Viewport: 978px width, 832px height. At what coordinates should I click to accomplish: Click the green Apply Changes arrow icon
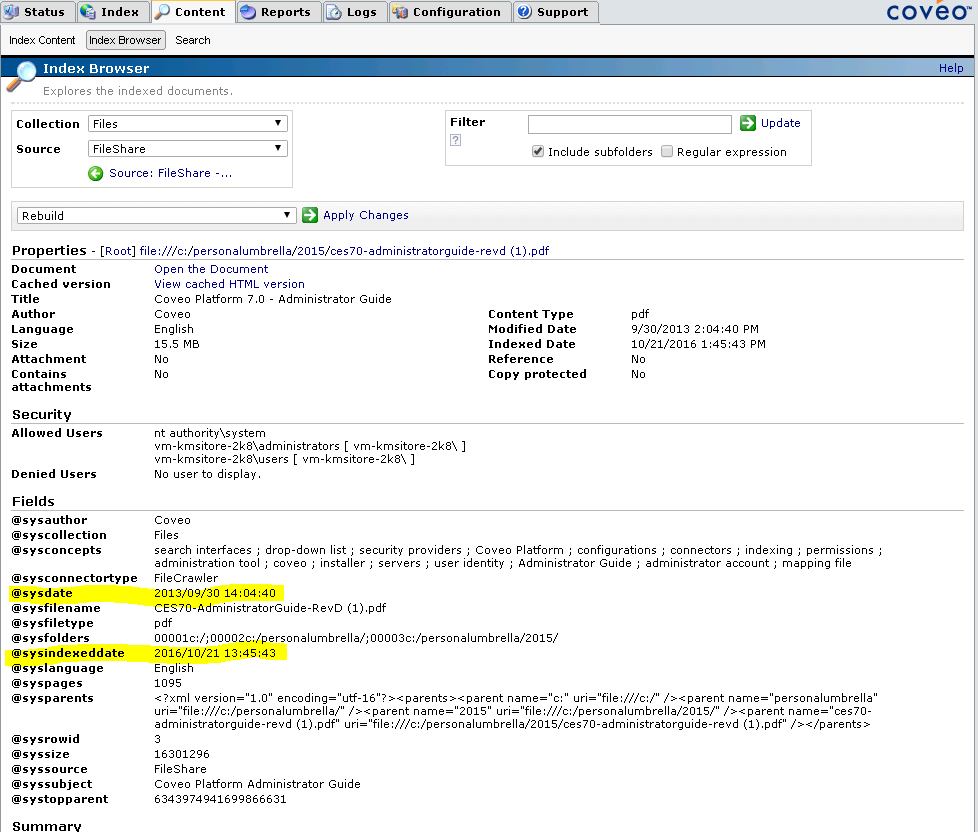tap(310, 215)
